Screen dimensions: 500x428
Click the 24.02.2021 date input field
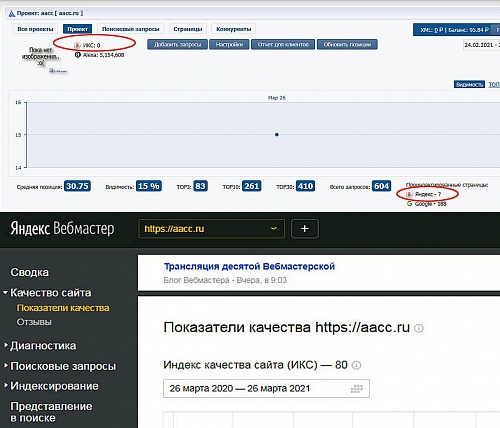(482, 45)
